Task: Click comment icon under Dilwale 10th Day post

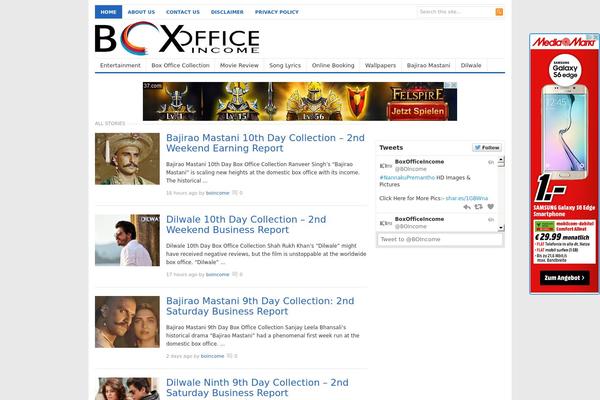Action: [x=235, y=274]
